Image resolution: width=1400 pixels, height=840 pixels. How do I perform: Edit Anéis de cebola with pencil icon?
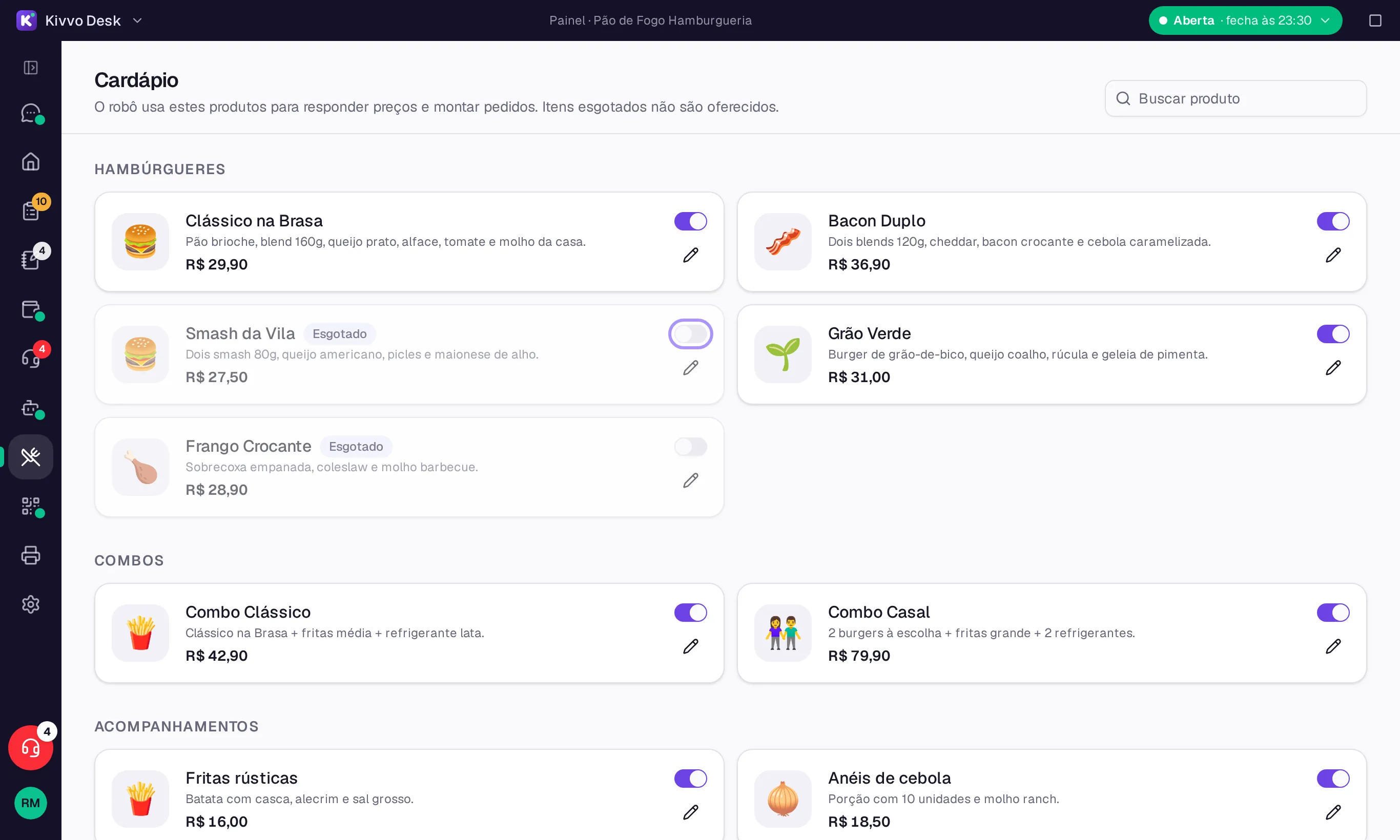[x=1333, y=812]
